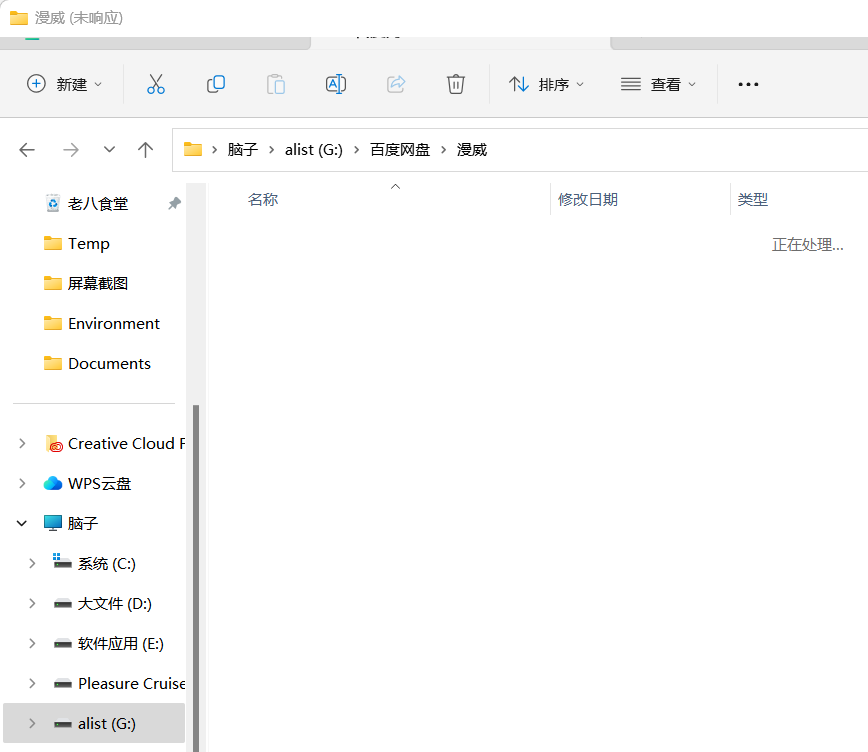Click the Paste clipboard icon
This screenshot has height=752, width=868.
click(x=276, y=85)
